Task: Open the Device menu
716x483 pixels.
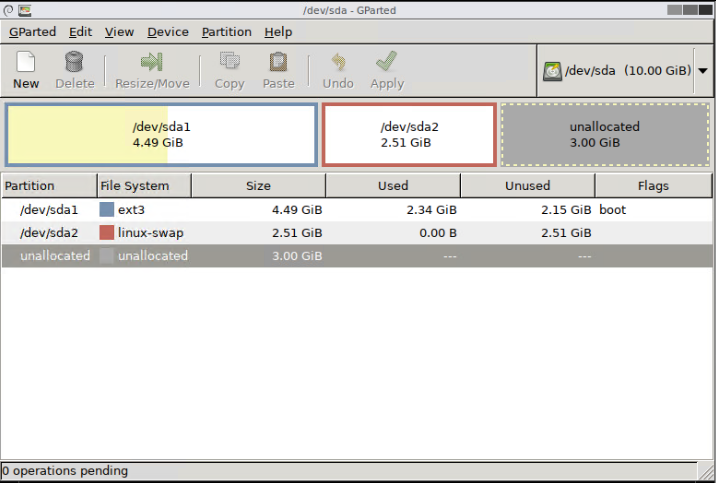Action: click(x=168, y=32)
